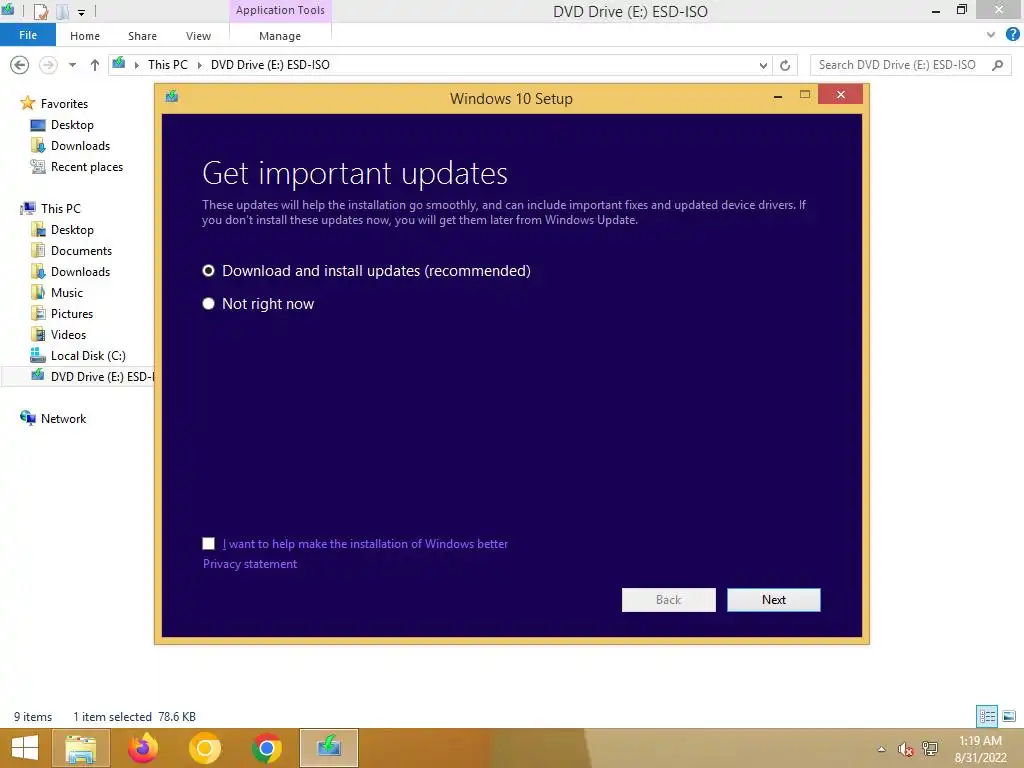Click the Properties quick access icon
Viewport: 1024px width, 768px height.
coord(40,11)
